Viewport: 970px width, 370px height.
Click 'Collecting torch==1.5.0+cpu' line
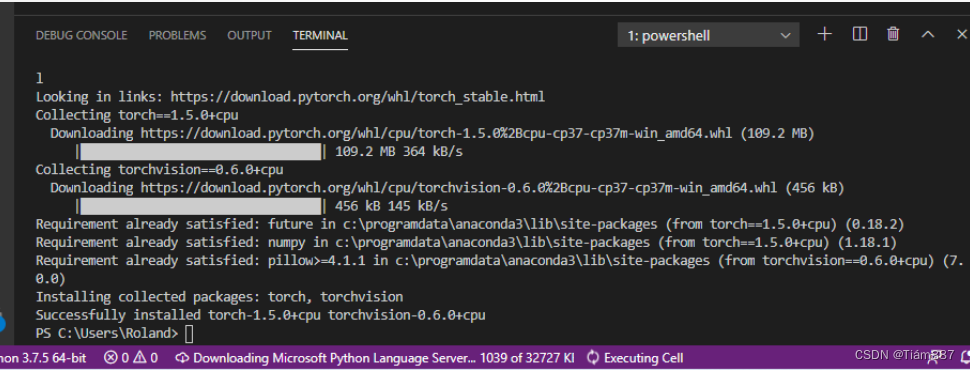137,115
